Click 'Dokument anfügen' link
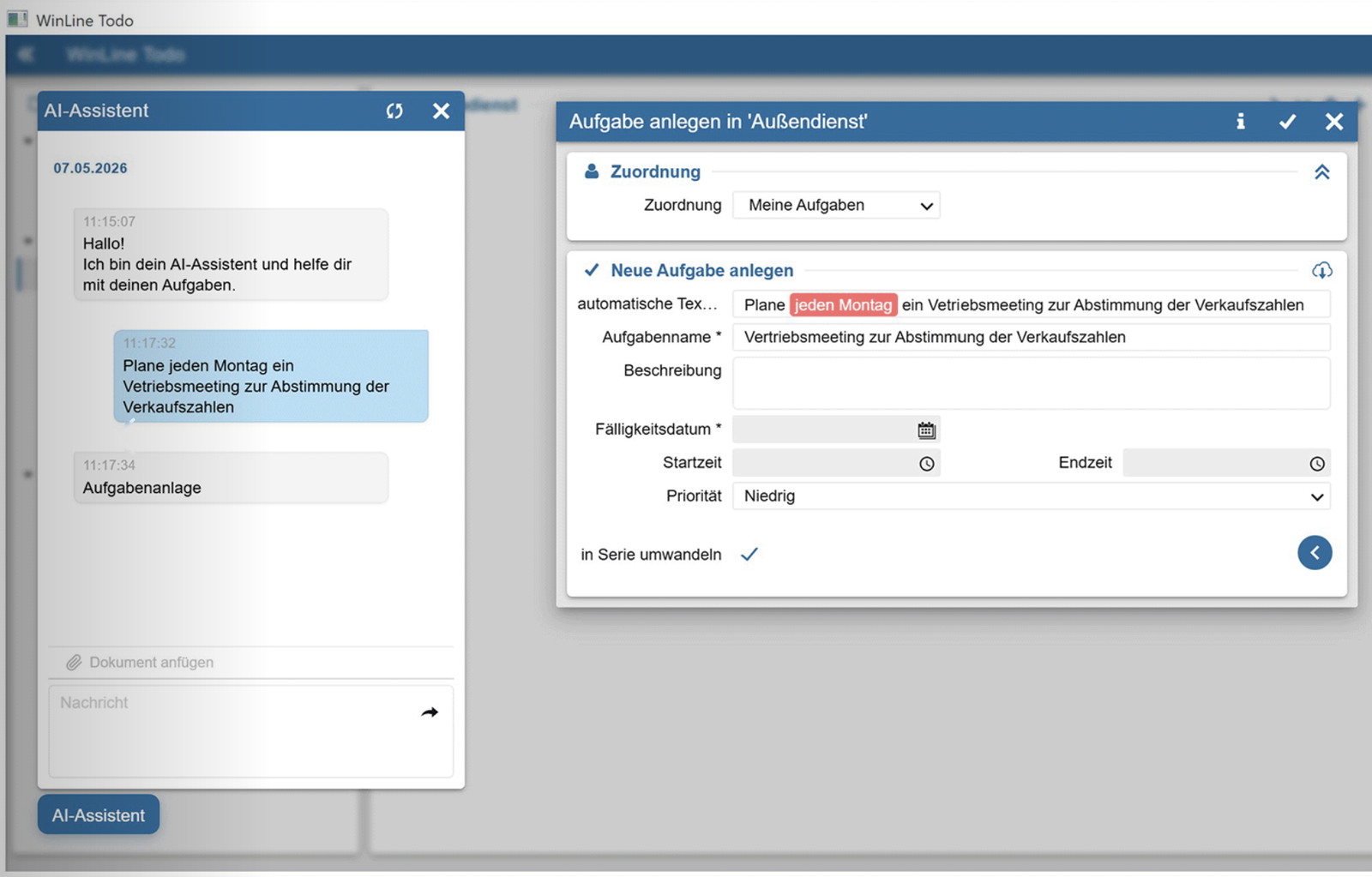 [152, 663]
